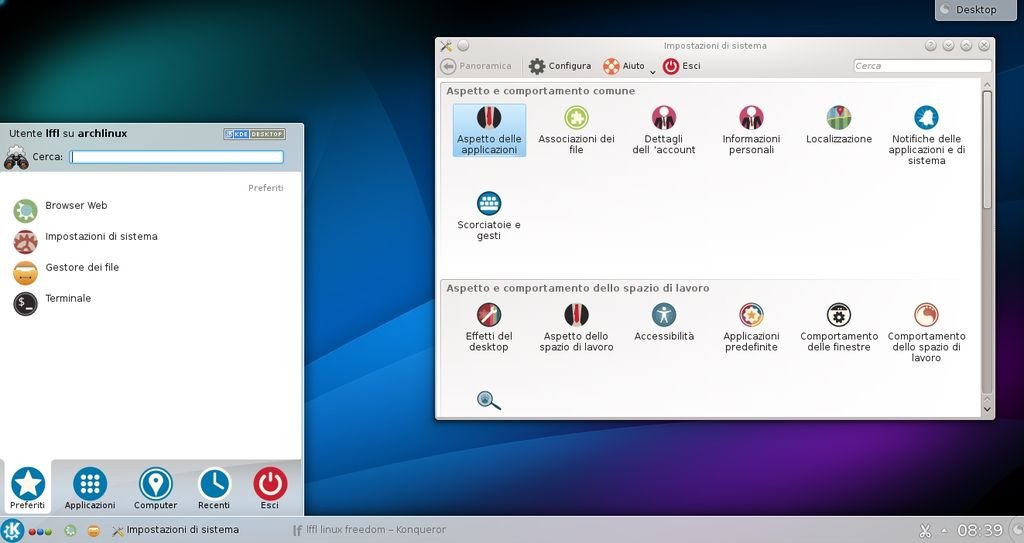Image resolution: width=1024 pixels, height=543 pixels.
Task: Switch to the Applicazioni launcher tab
Action: point(90,489)
